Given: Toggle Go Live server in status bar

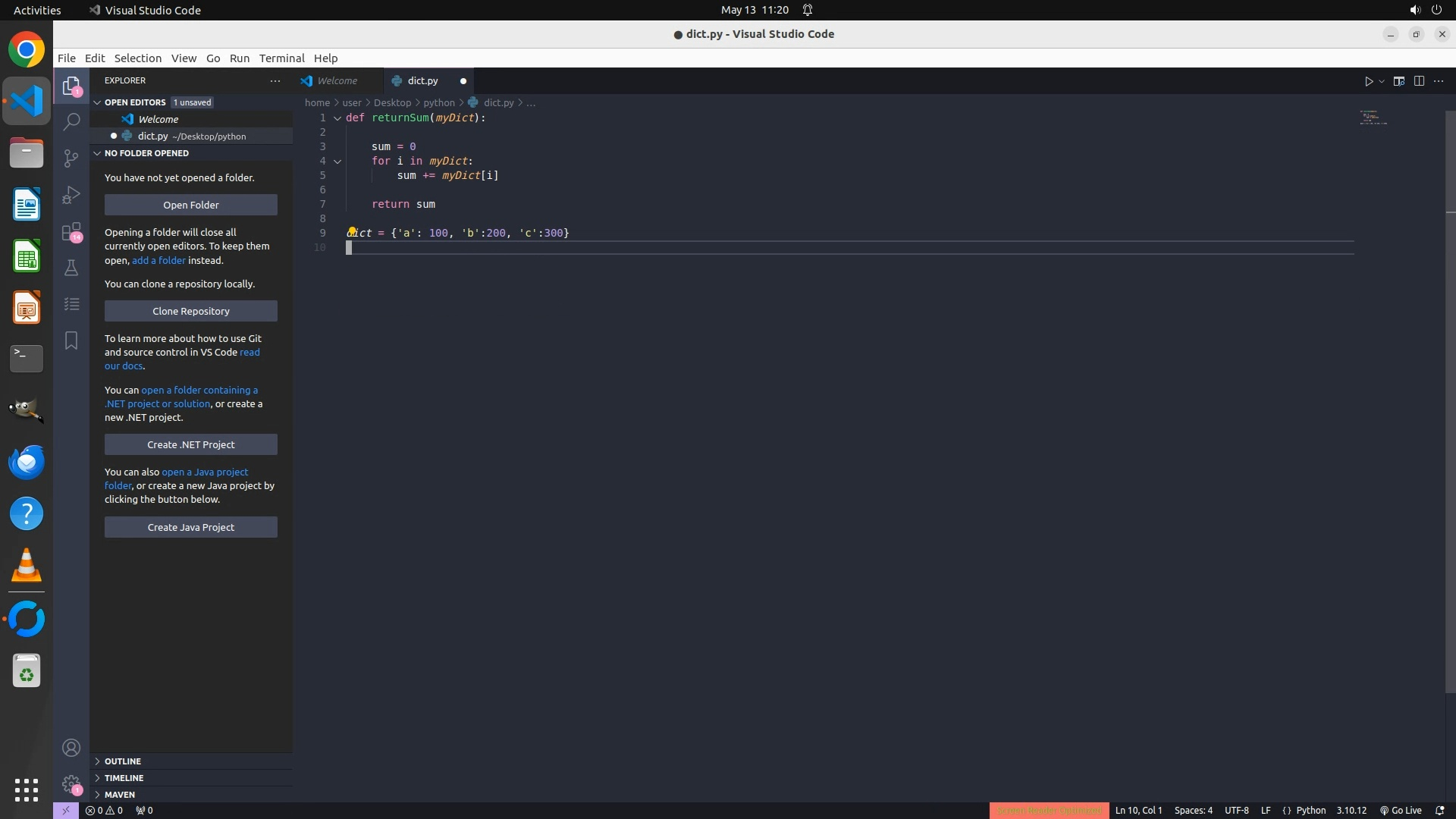Looking at the screenshot, I should [x=1401, y=811].
